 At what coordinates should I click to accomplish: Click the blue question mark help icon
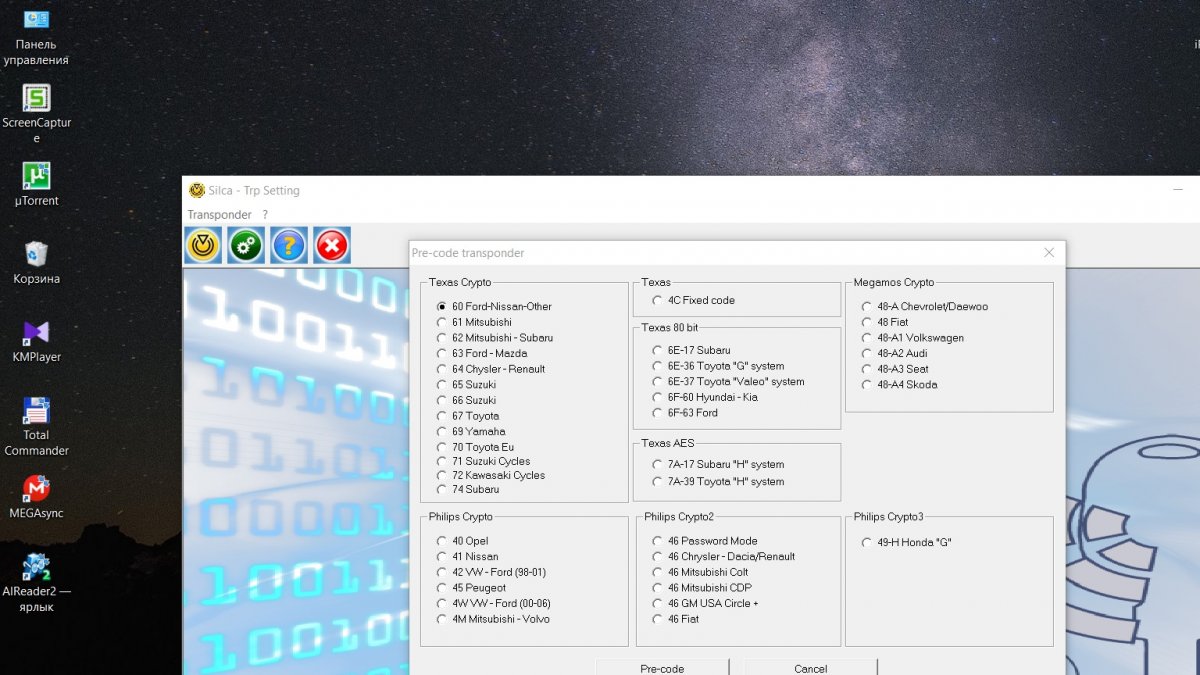(x=289, y=245)
